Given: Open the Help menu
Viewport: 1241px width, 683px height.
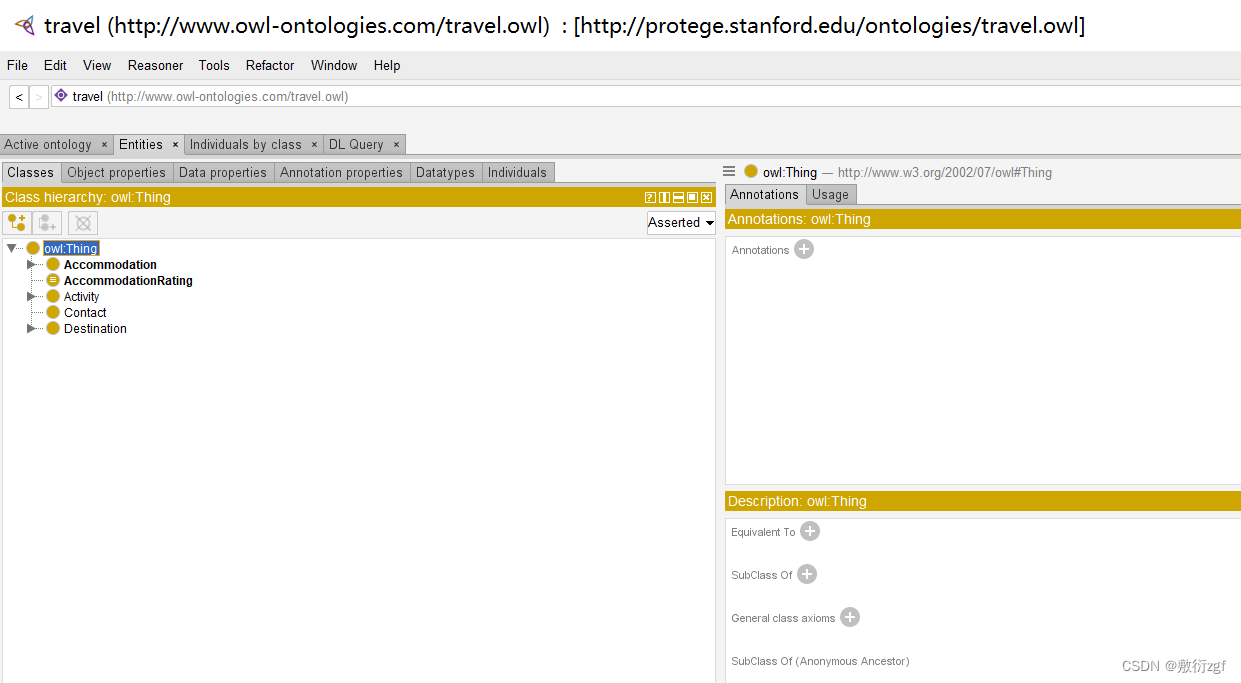Looking at the screenshot, I should pos(387,65).
